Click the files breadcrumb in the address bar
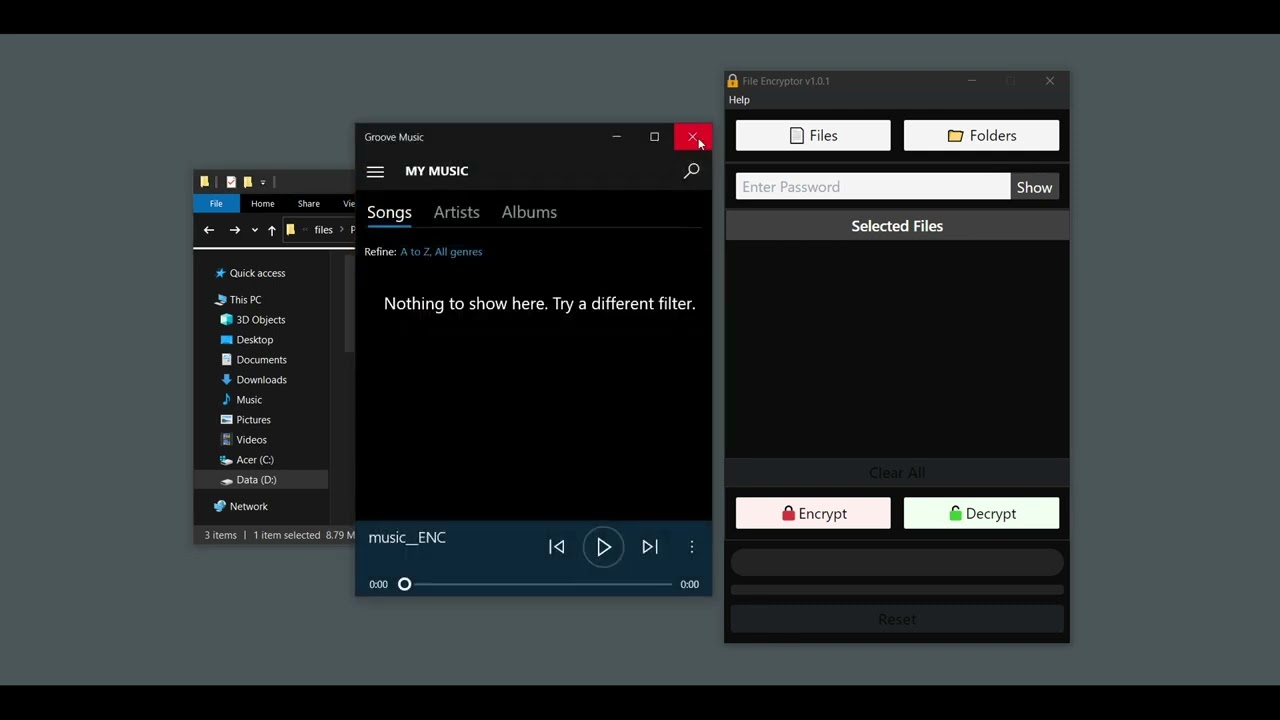The image size is (1280, 720). [x=323, y=230]
